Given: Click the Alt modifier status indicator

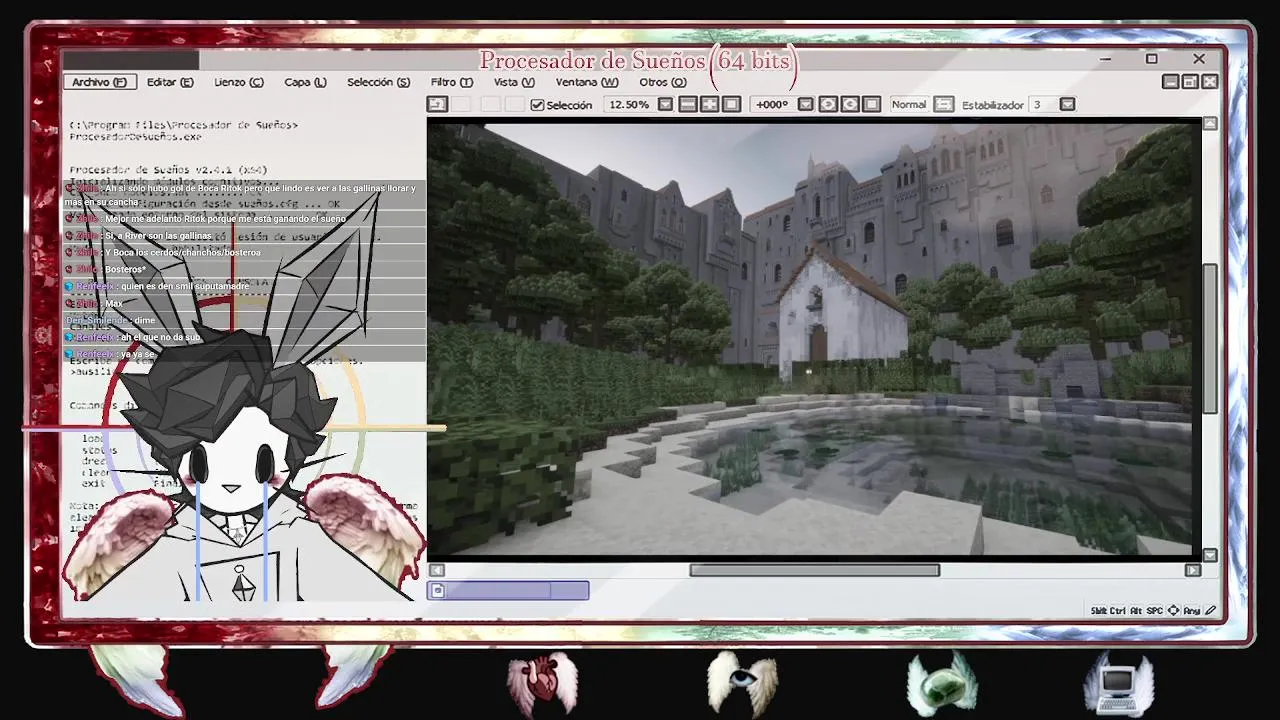Looking at the screenshot, I should [x=1136, y=610].
